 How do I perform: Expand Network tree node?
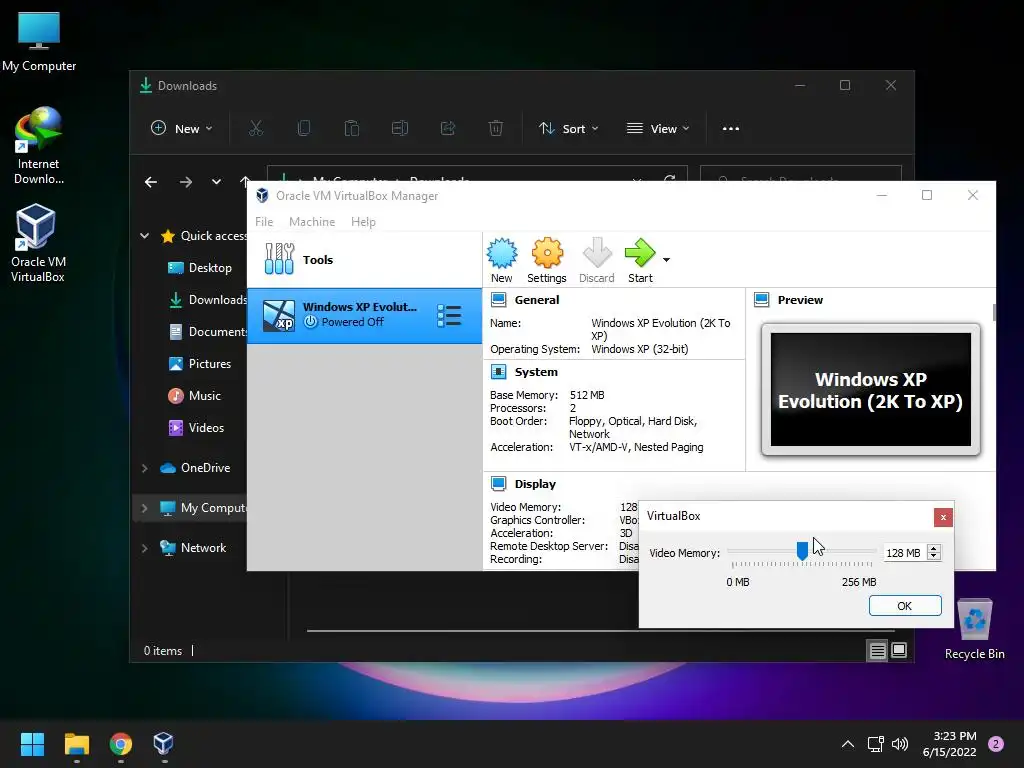[x=144, y=548]
